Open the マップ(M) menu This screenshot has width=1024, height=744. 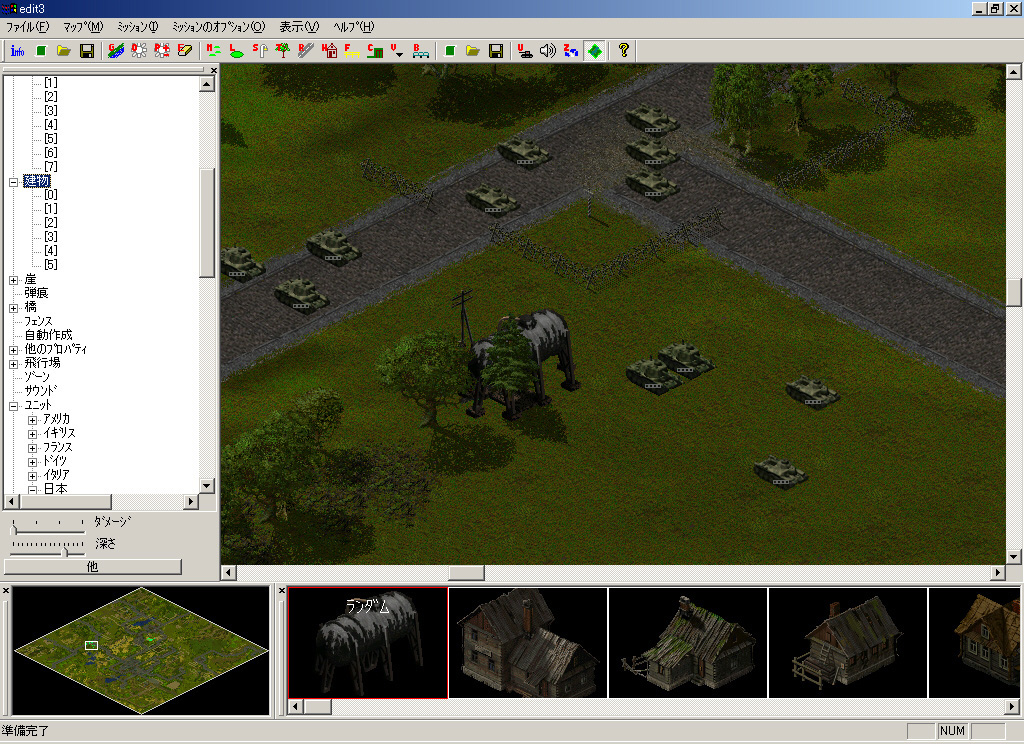click(83, 27)
